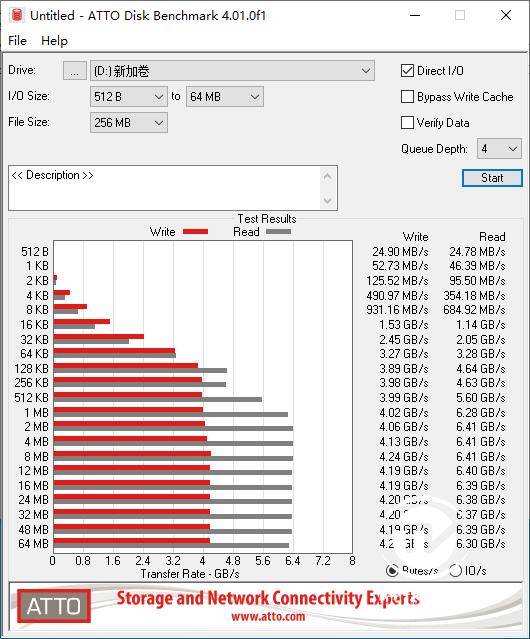Enable the Verify Data checkbox
This screenshot has width=530, height=639.
[407, 123]
